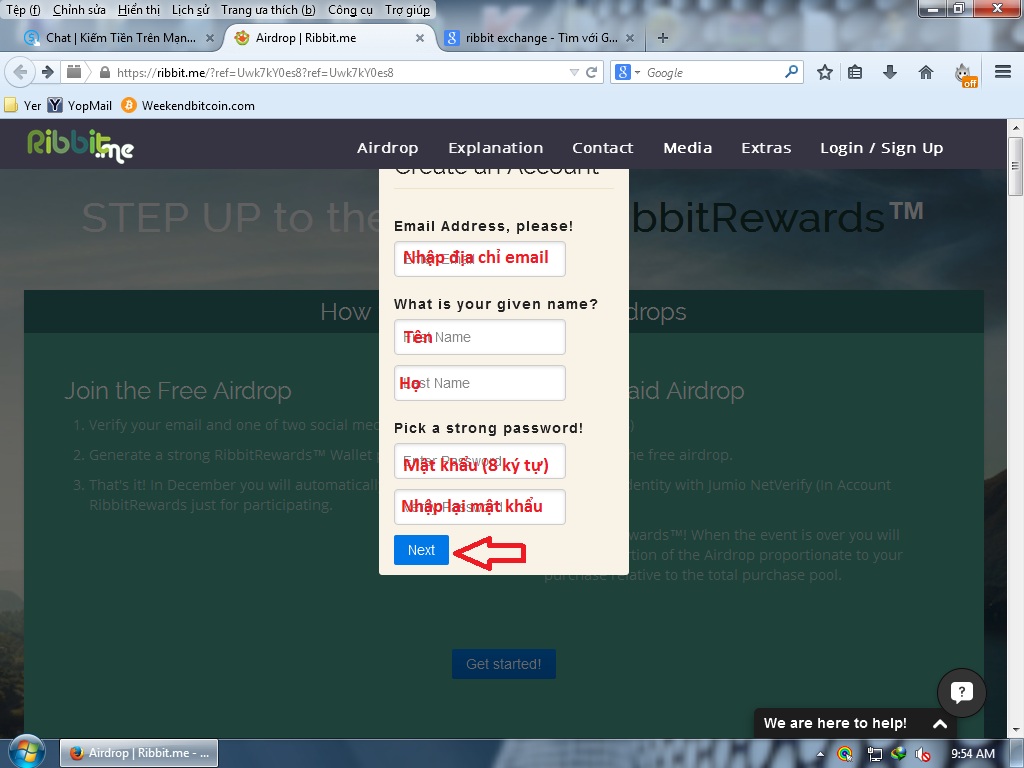The height and width of the screenshot is (768, 1024).
Task: Open the Extras nav link
Action: pyautogui.click(x=766, y=148)
